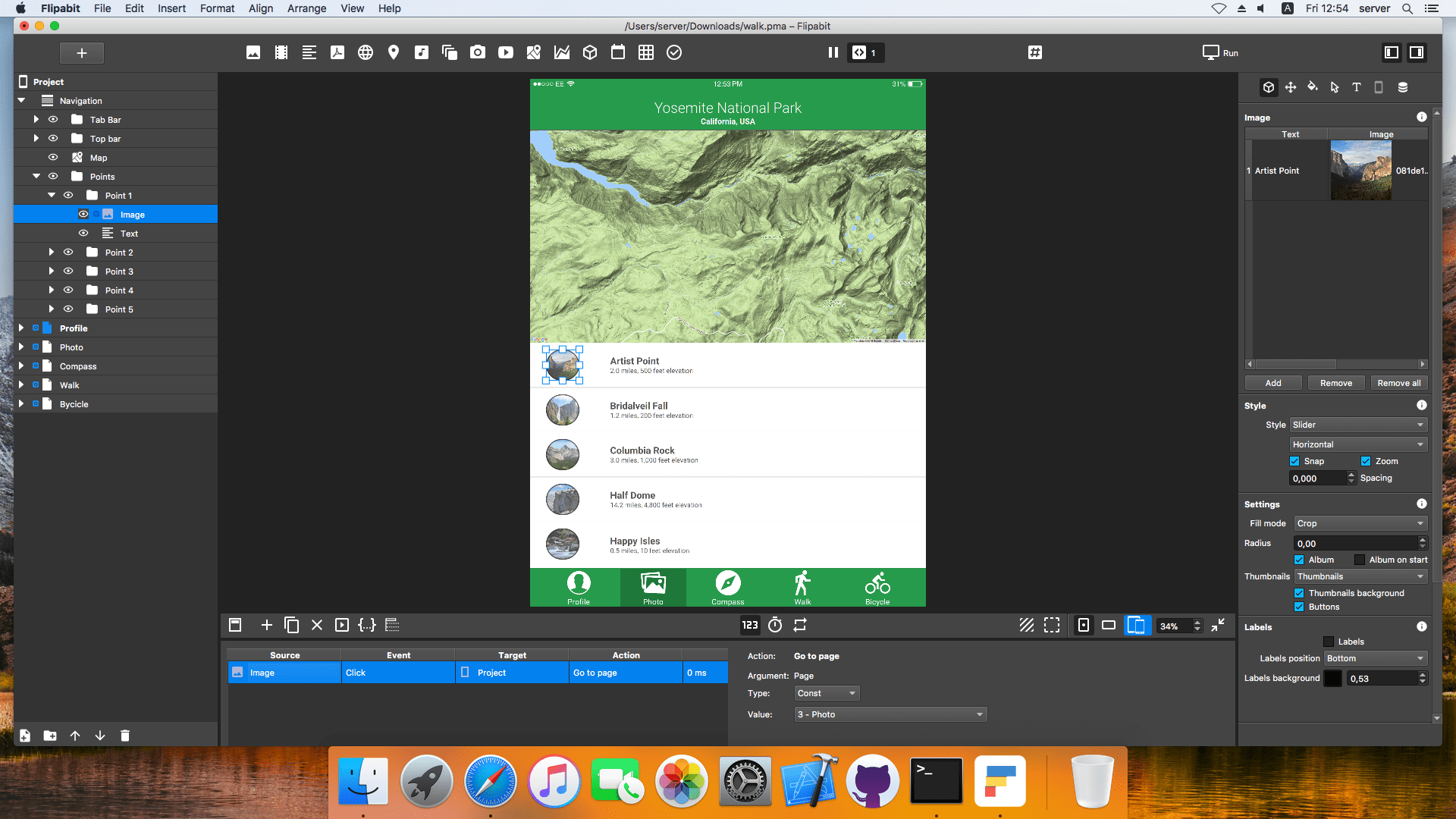1456x819 pixels.
Task: Hide the Point 2 folder
Action: (x=68, y=252)
